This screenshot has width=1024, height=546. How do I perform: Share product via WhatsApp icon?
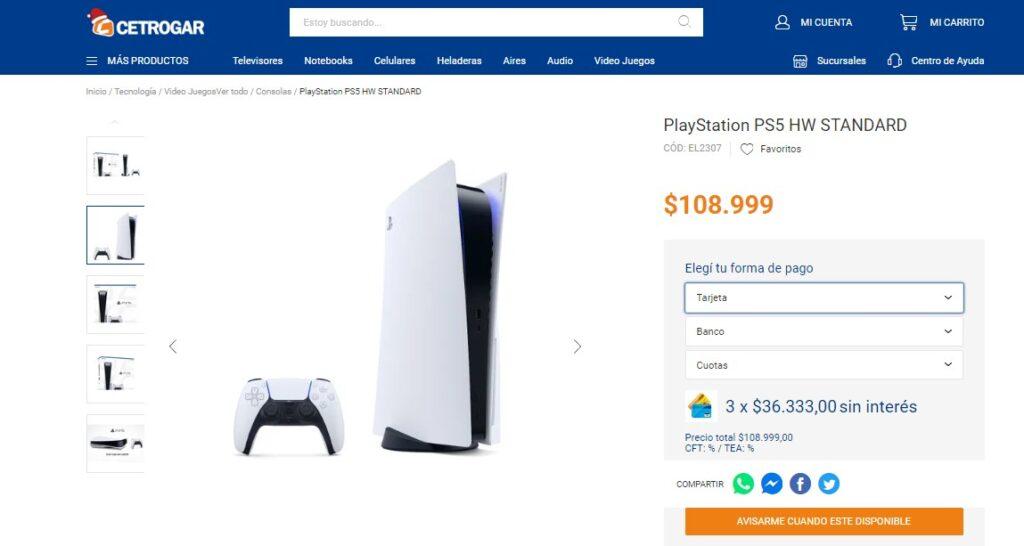(x=743, y=483)
